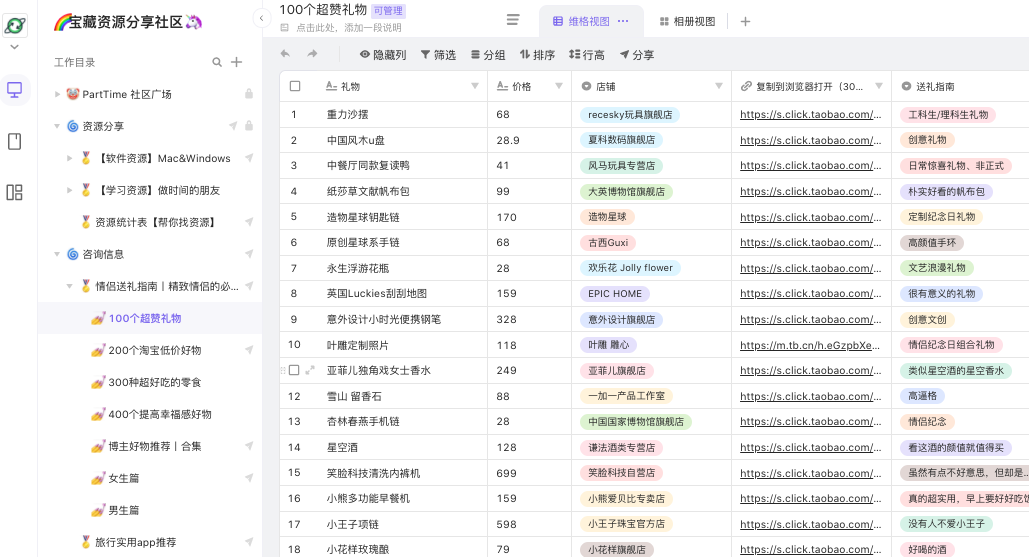Open 隐藏列 column visibility option
Image resolution: width=1029 pixels, height=557 pixels.
pyautogui.click(x=383, y=54)
